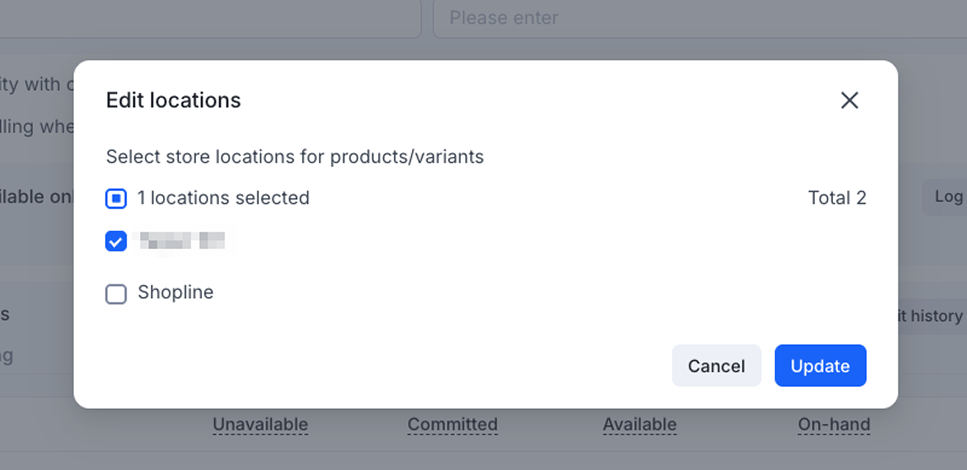Select the Available column header
This screenshot has height=470, width=967.
pos(639,425)
